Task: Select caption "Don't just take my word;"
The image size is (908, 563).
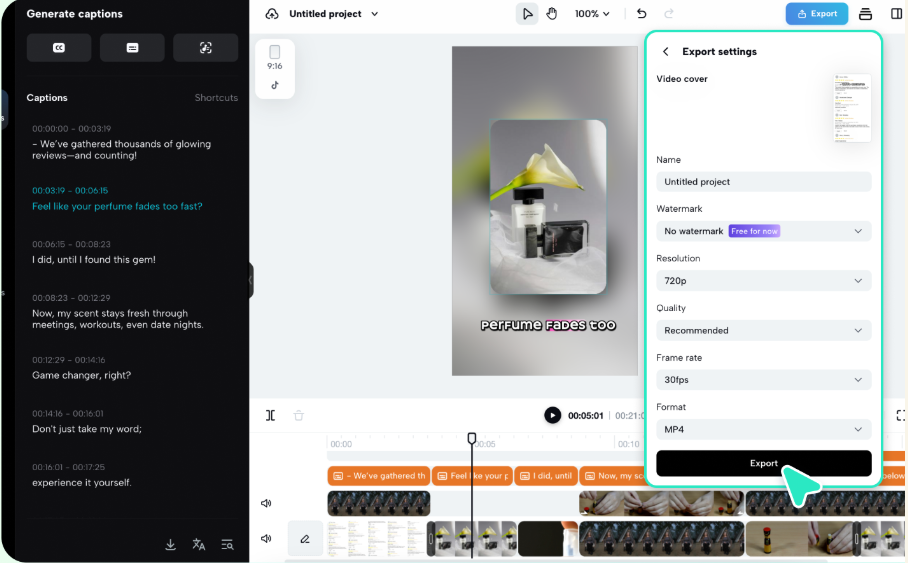Action: (x=87, y=429)
